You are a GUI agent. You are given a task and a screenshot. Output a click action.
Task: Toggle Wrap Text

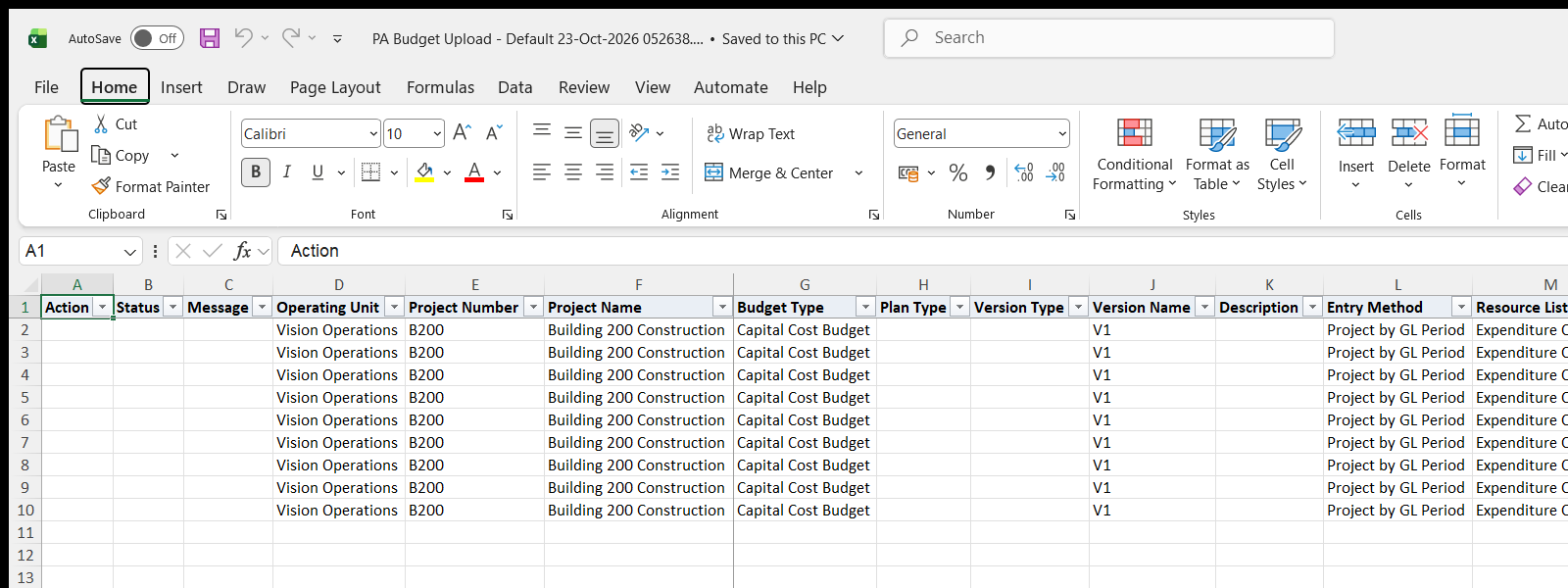tap(751, 133)
